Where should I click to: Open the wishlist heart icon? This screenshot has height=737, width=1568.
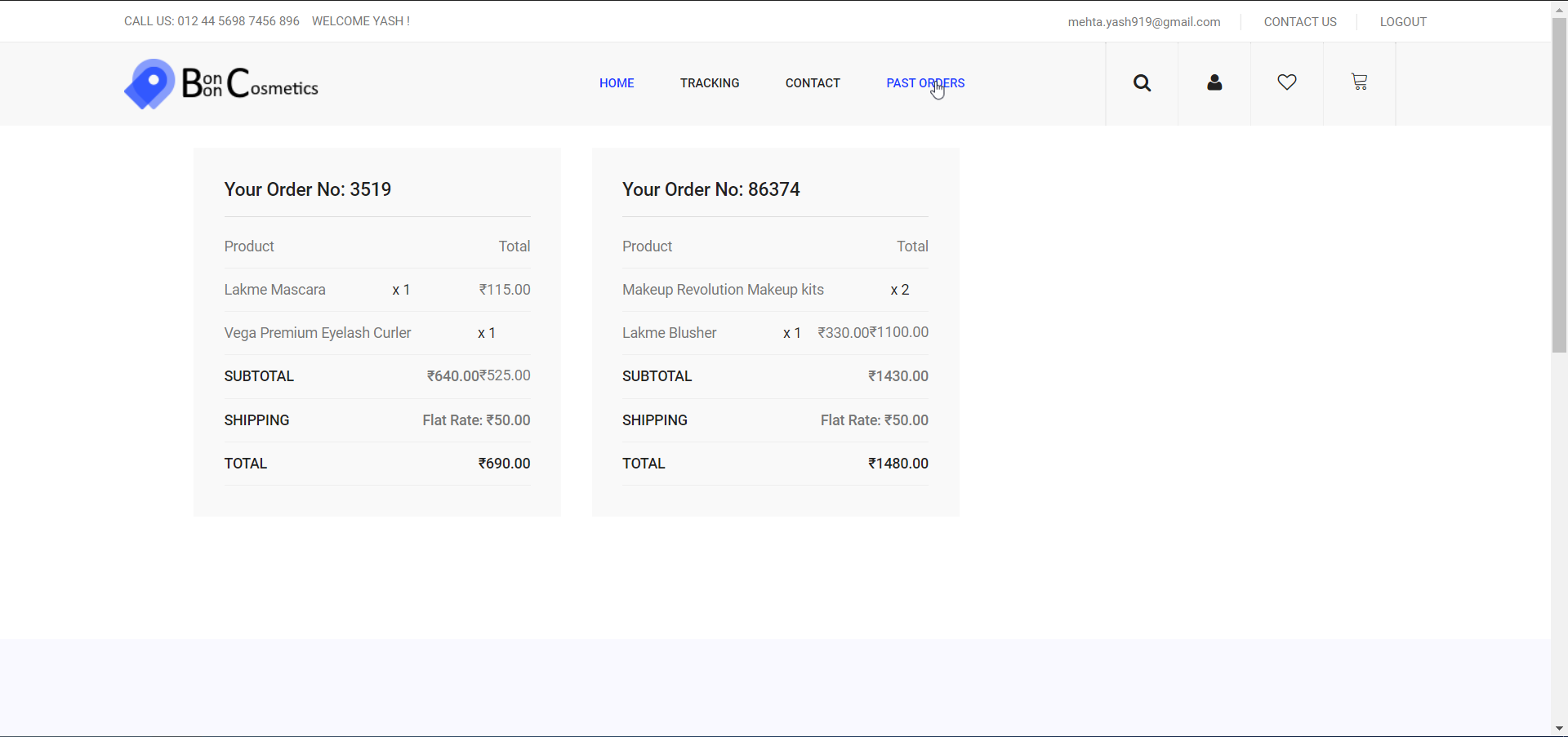pos(1287,82)
